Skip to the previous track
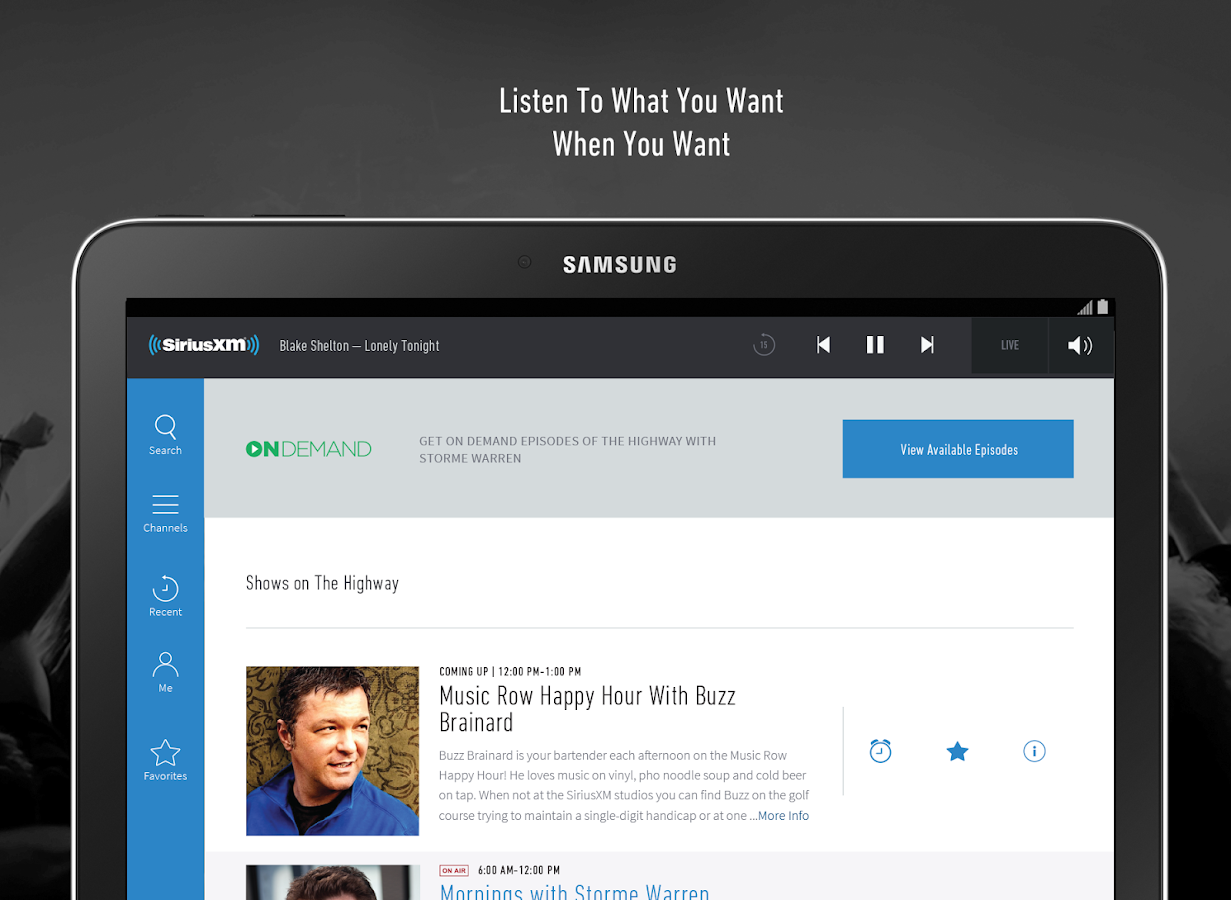Viewport: 1231px width, 900px height. tap(823, 345)
